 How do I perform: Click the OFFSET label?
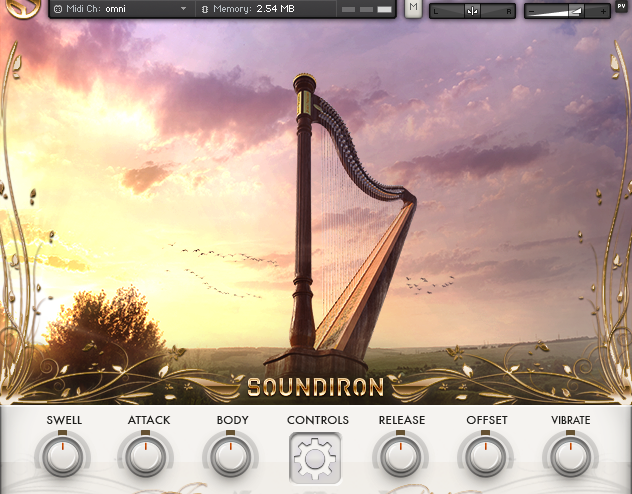pyautogui.click(x=487, y=420)
